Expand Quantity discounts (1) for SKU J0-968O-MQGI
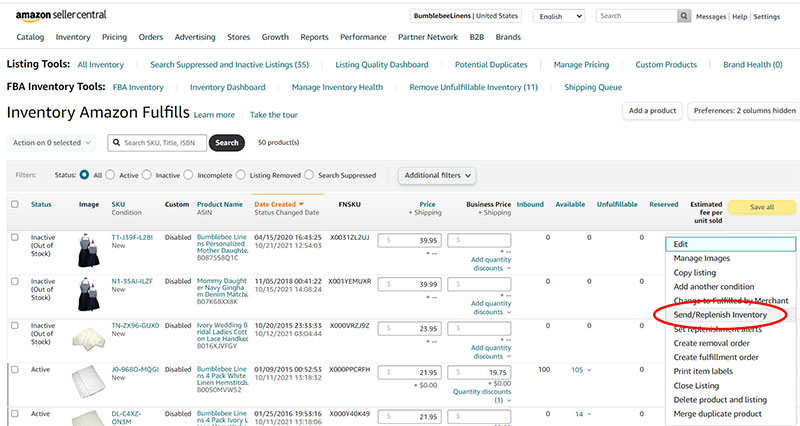This screenshot has height=426, width=800. pos(482,396)
